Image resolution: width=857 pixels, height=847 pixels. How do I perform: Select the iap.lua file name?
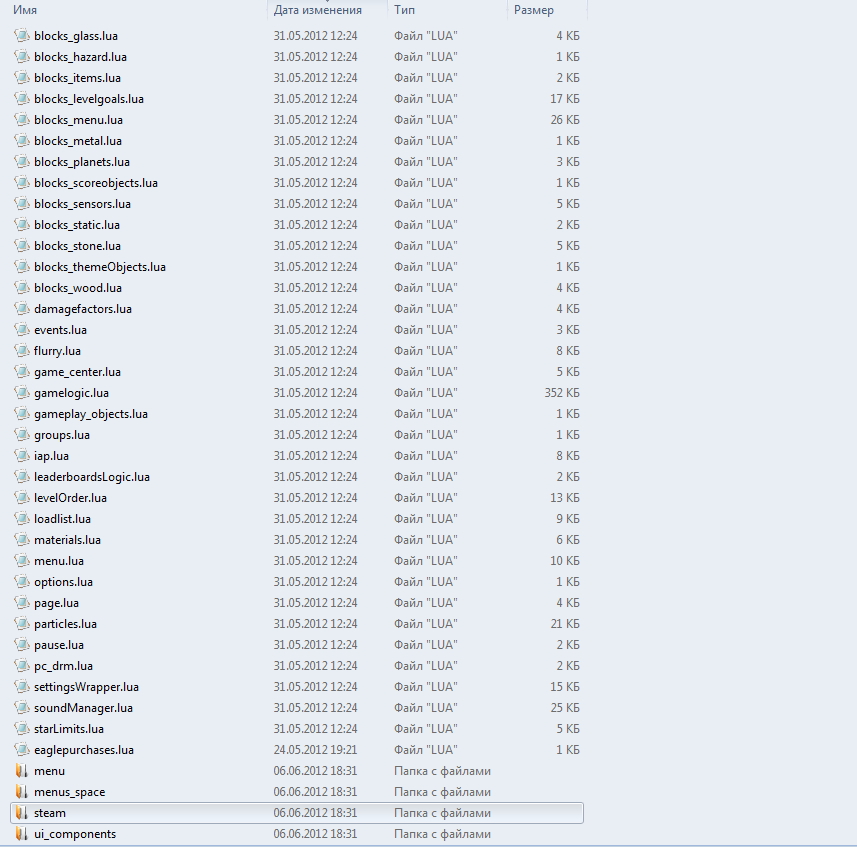[x=51, y=456]
